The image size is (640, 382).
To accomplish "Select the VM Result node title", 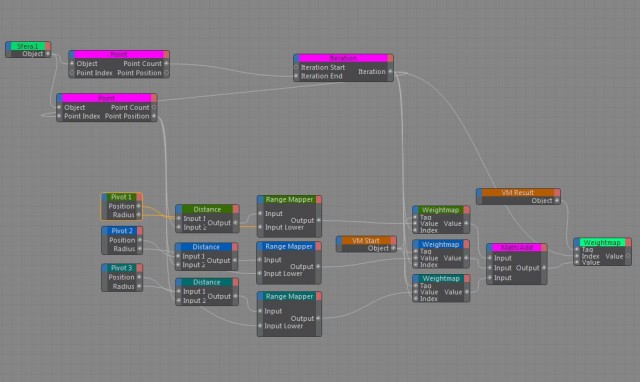I will click(x=518, y=193).
